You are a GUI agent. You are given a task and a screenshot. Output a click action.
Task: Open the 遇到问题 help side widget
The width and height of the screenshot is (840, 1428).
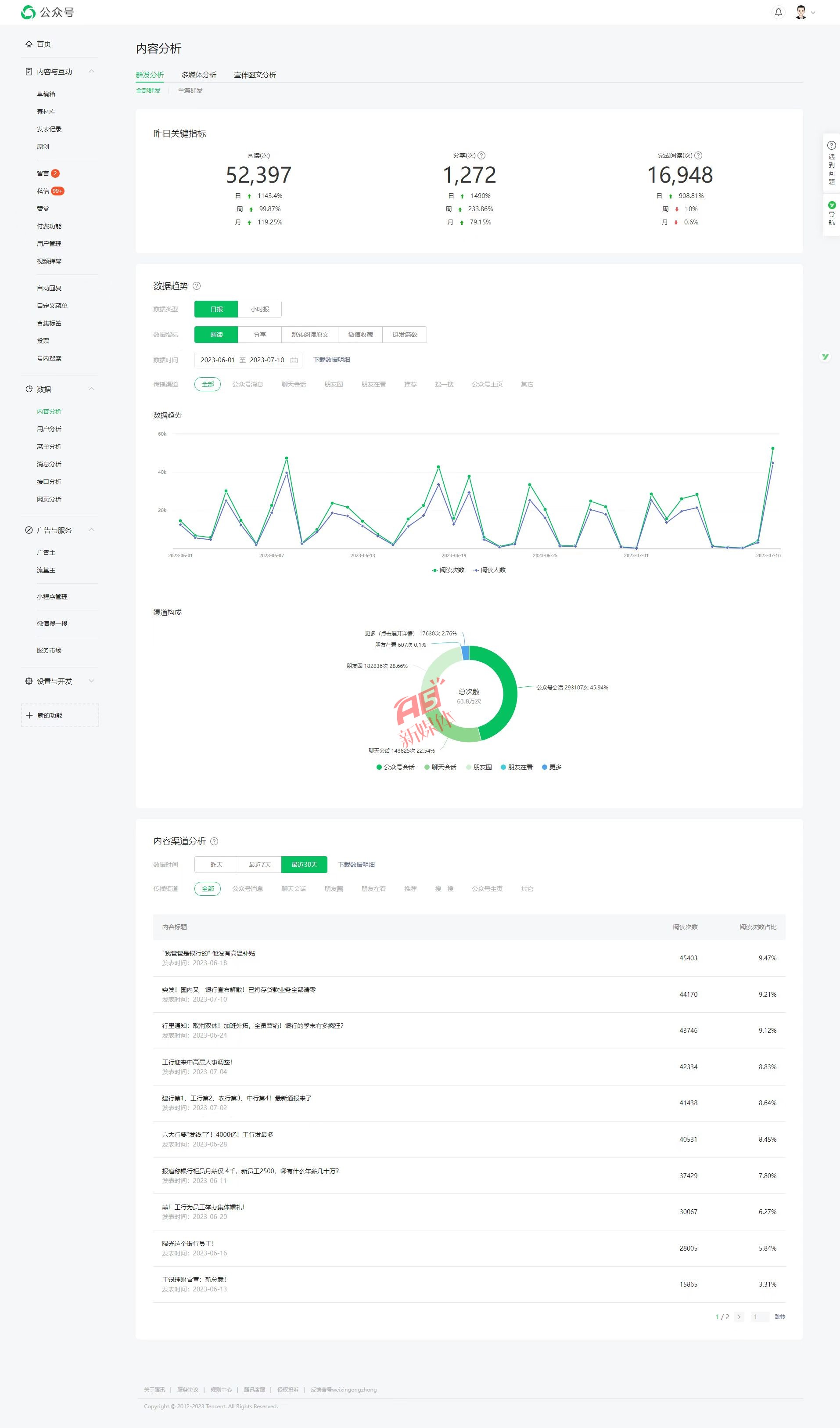point(831,163)
